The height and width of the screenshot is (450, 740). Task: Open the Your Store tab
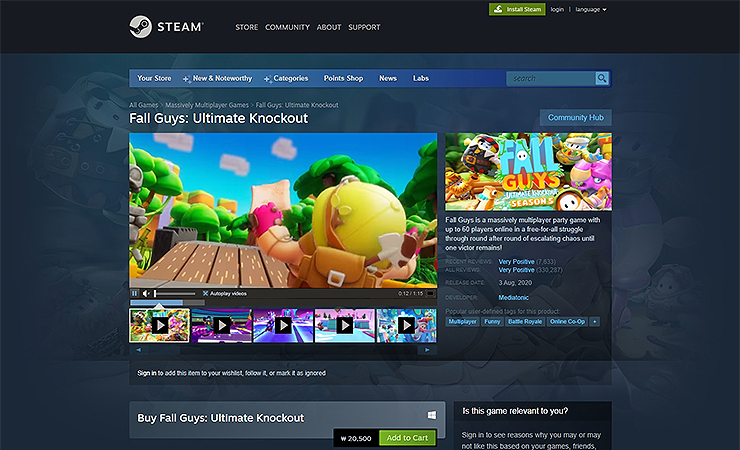(154, 78)
